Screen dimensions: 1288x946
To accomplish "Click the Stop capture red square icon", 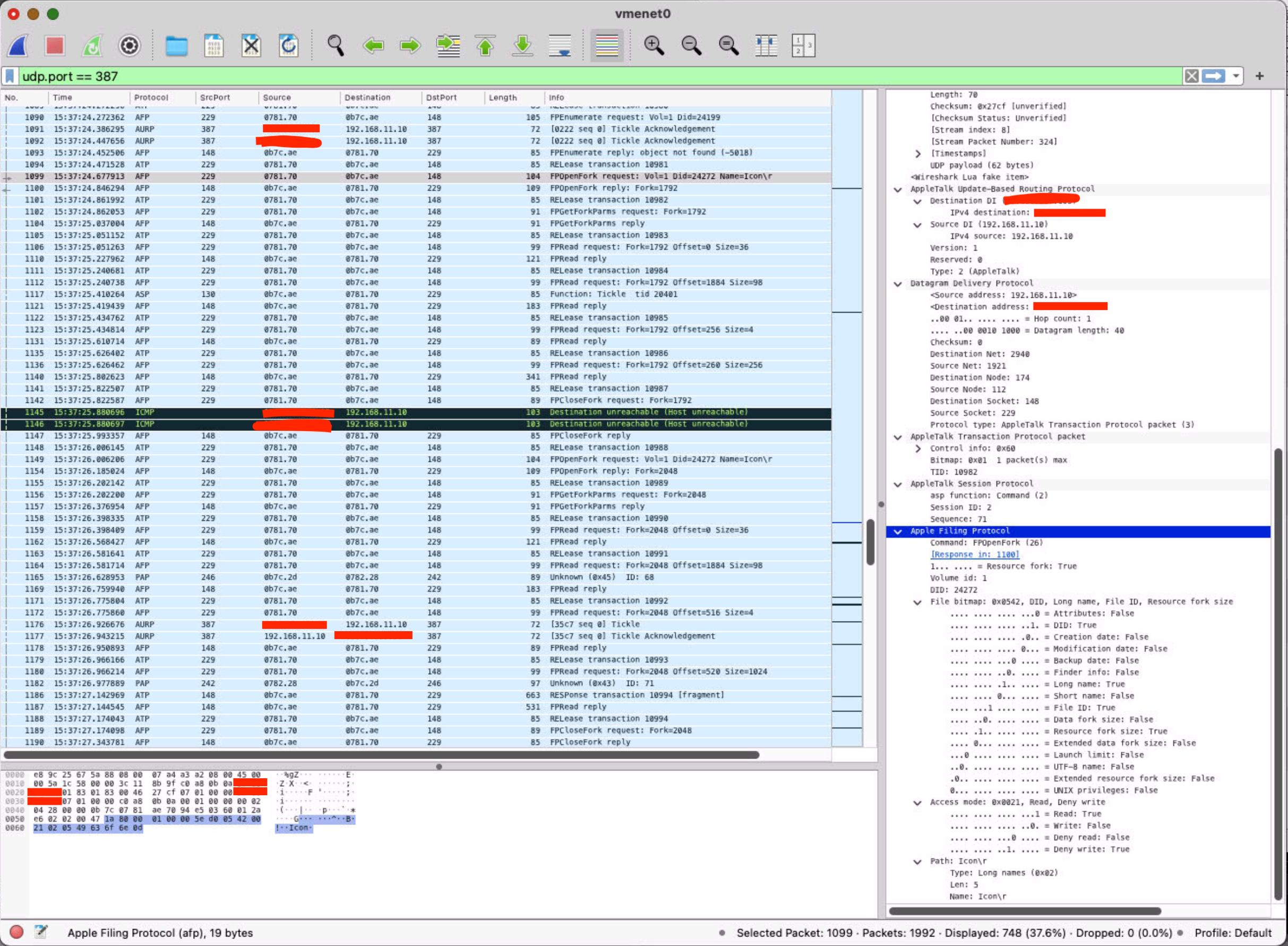I will click(54, 45).
